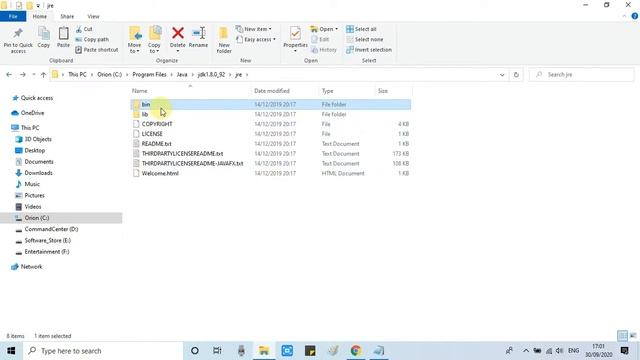Click Select none
Screen dimensions: 640x360
[x=364, y=40]
